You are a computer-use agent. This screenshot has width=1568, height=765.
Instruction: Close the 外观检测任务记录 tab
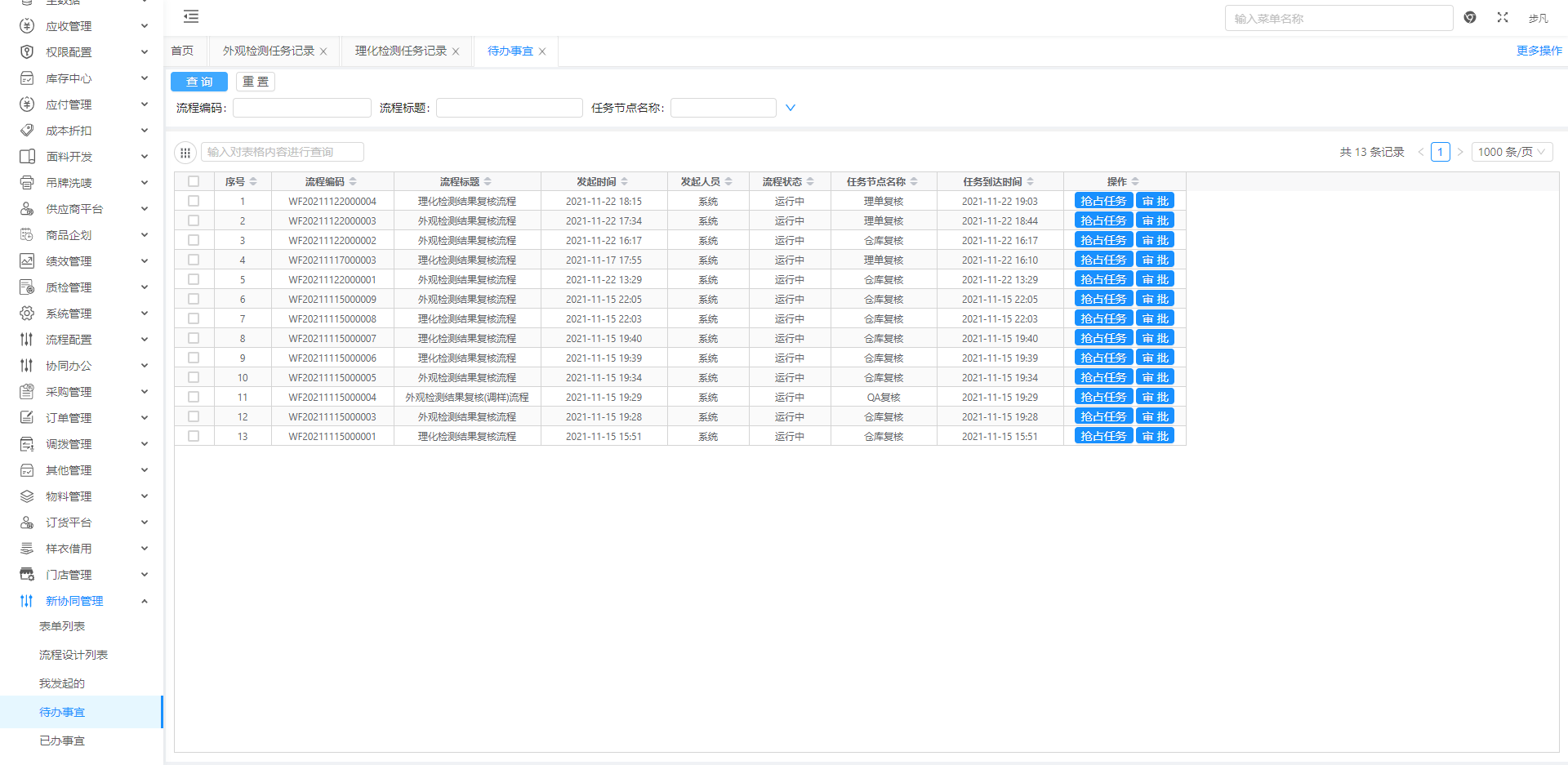[323, 51]
